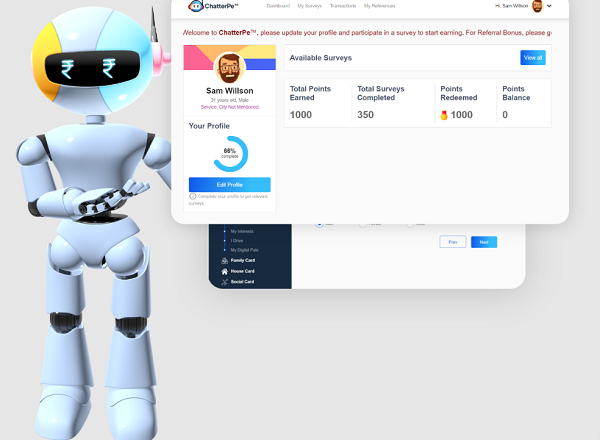The image size is (600, 440).
Task: Click the Family Card sidebar icon
Action: (x=224, y=260)
